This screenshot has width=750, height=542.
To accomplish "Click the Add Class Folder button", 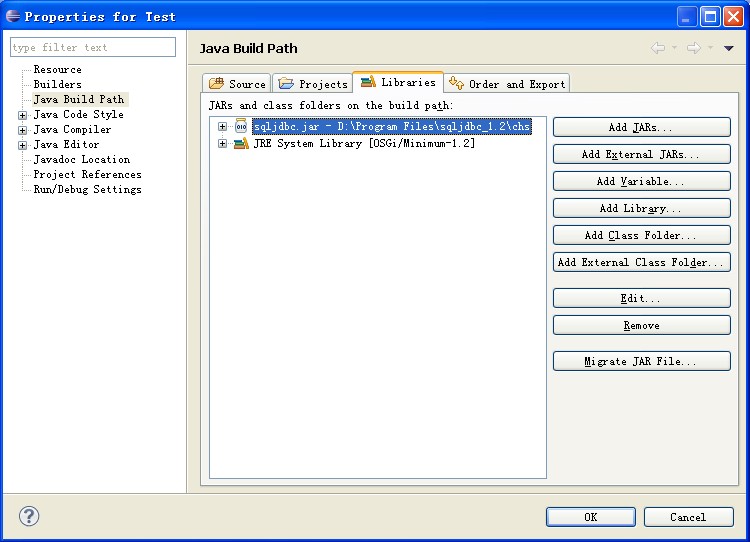I will tap(641, 235).
